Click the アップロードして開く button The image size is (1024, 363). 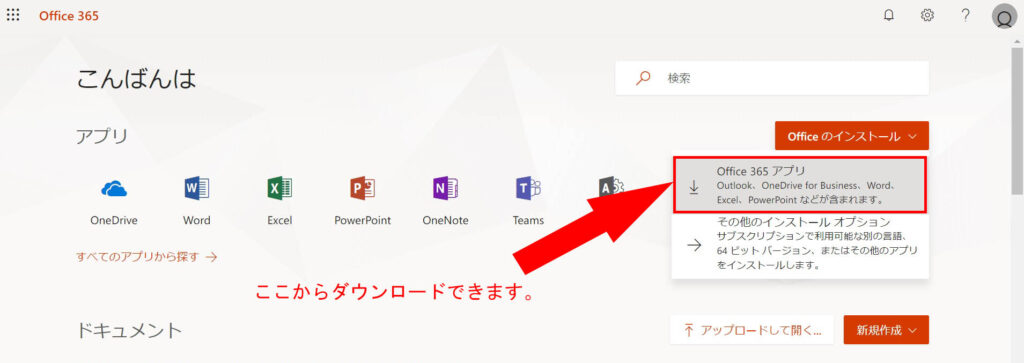pyautogui.click(x=752, y=330)
